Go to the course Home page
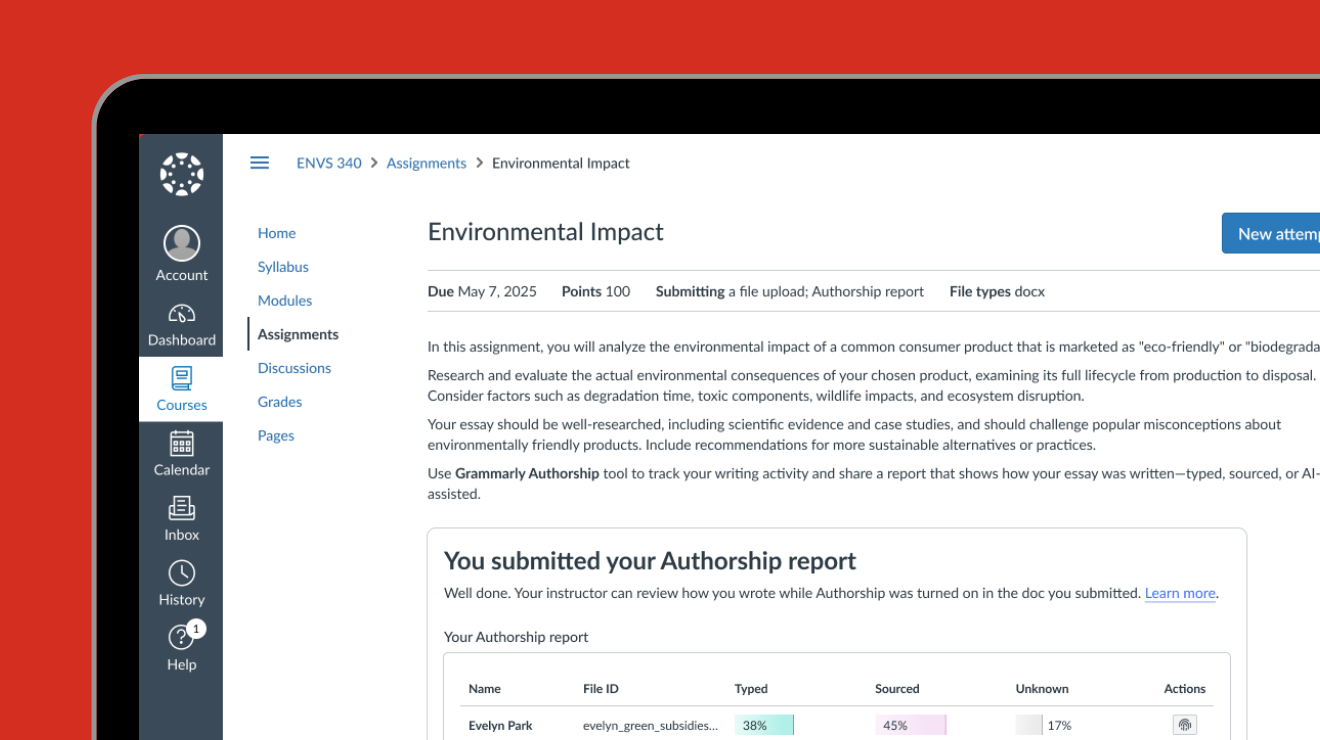The height and width of the screenshot is (740, 1320). pos(276,232)
